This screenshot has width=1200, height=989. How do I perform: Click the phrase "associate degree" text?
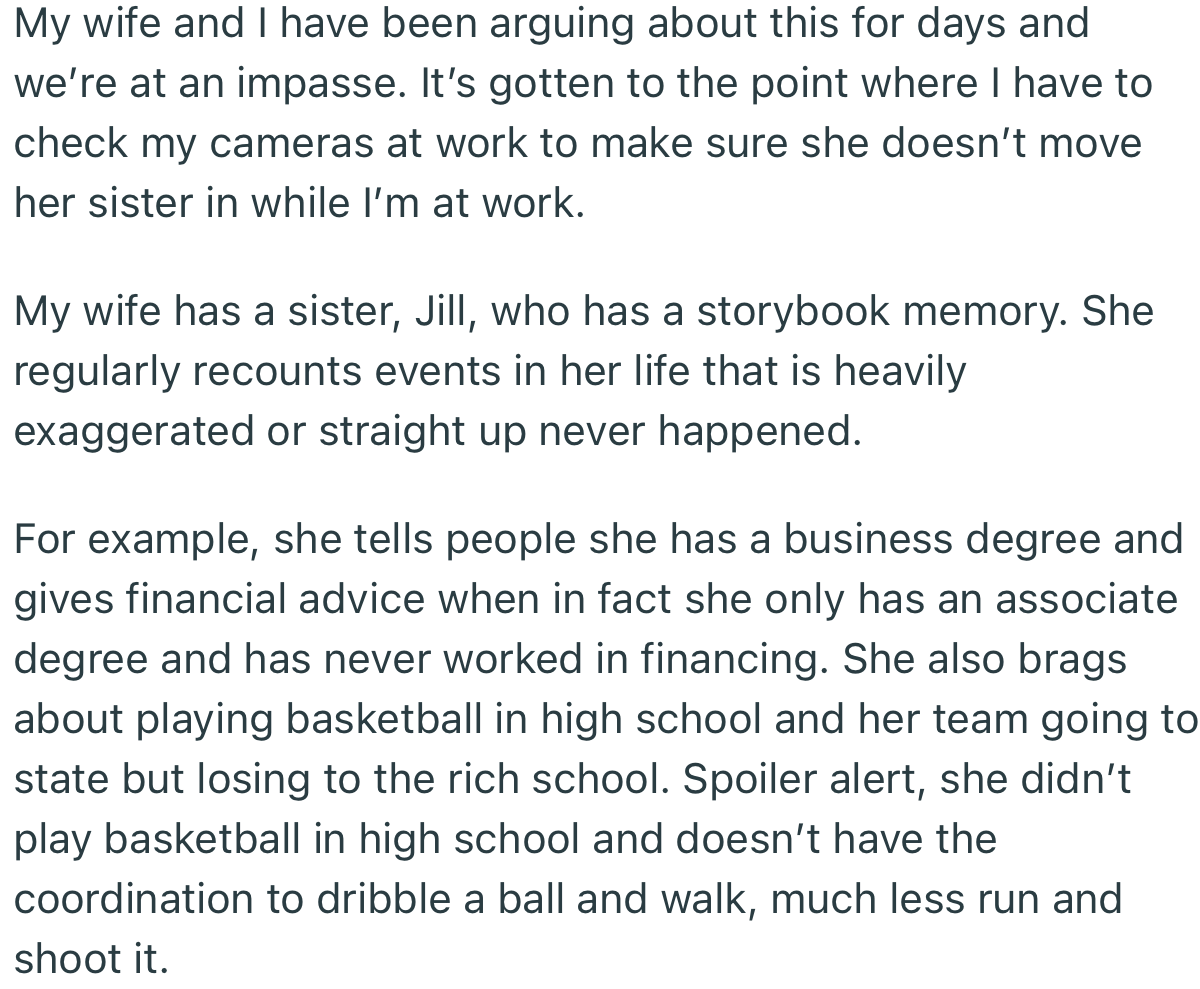pyautogui.click(x=1085, y=599)
